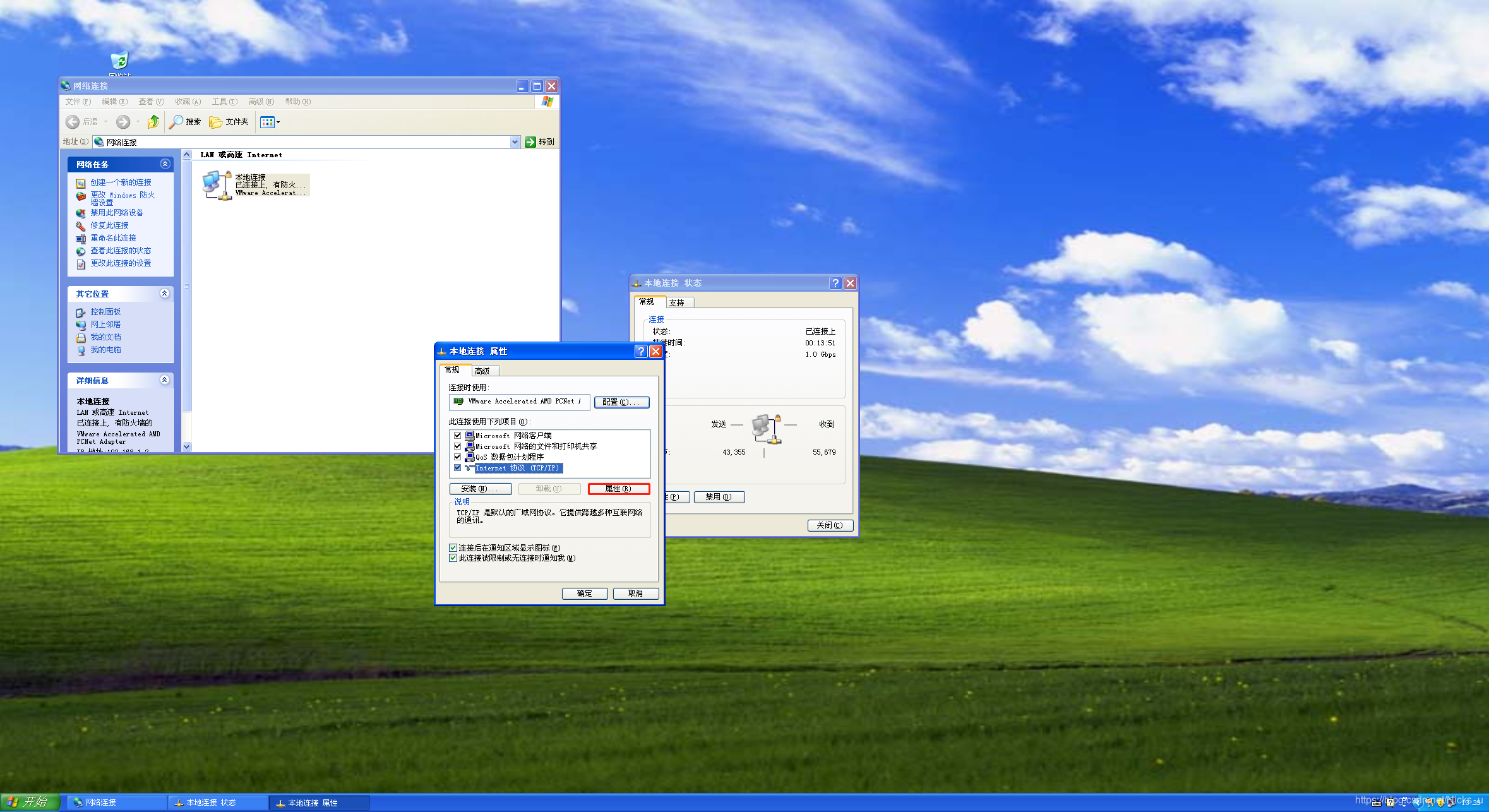Toggle 连接后在通知区域显示图标 checkbox
Image resolution: width=1489 pixels, height=812 pixels.
pos(453,548)
